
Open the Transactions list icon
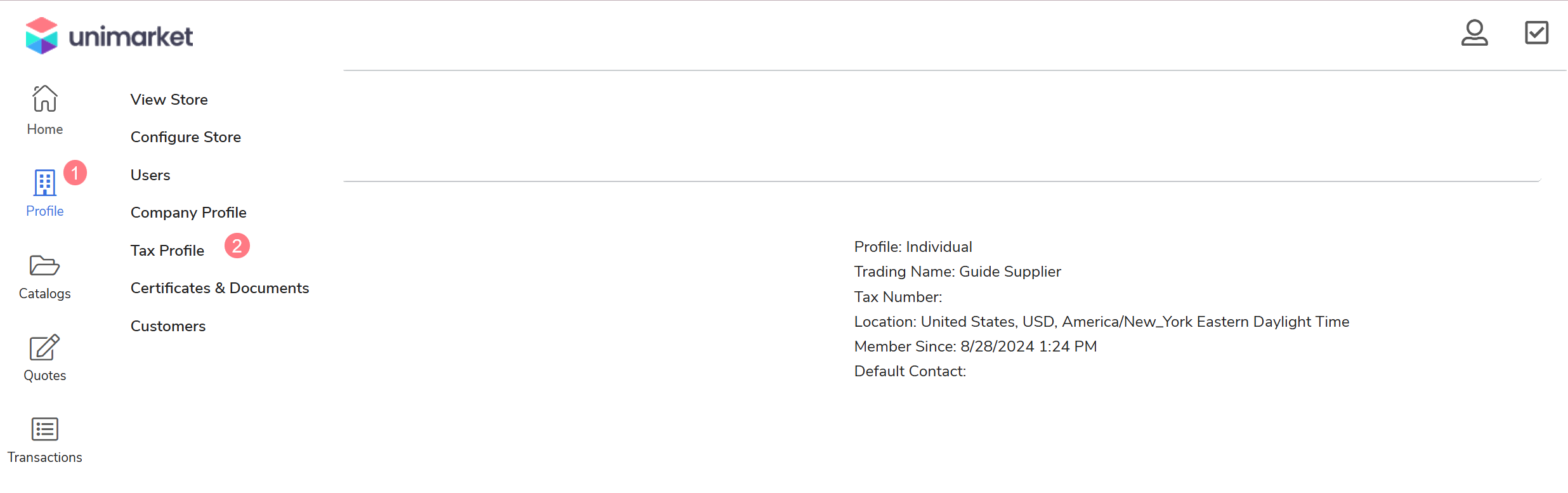[45, 429]
